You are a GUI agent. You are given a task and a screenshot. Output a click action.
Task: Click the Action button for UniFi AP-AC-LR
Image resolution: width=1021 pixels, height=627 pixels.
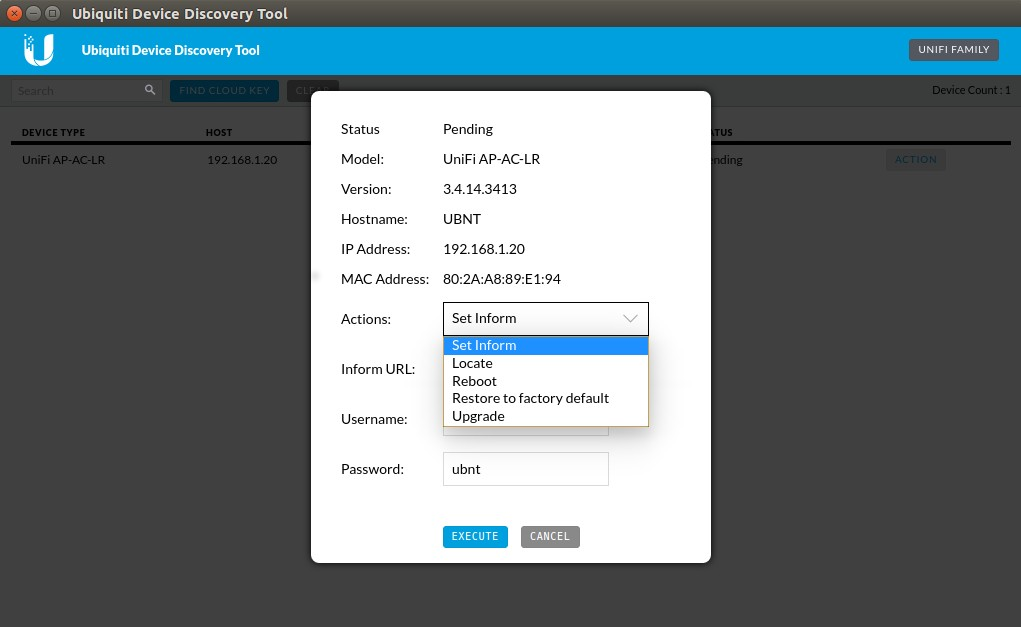(916, 160)
